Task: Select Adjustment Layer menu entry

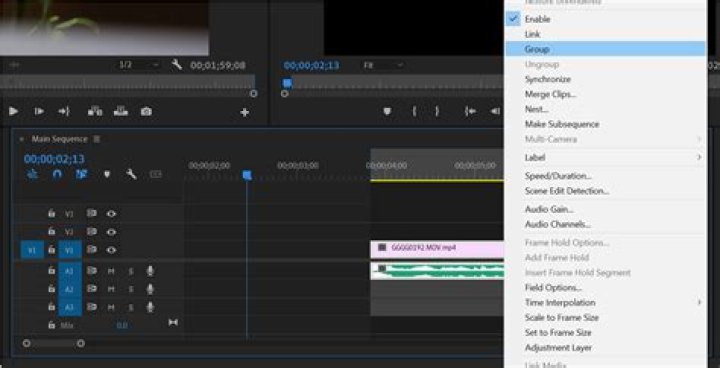Action: coord(605,348)
